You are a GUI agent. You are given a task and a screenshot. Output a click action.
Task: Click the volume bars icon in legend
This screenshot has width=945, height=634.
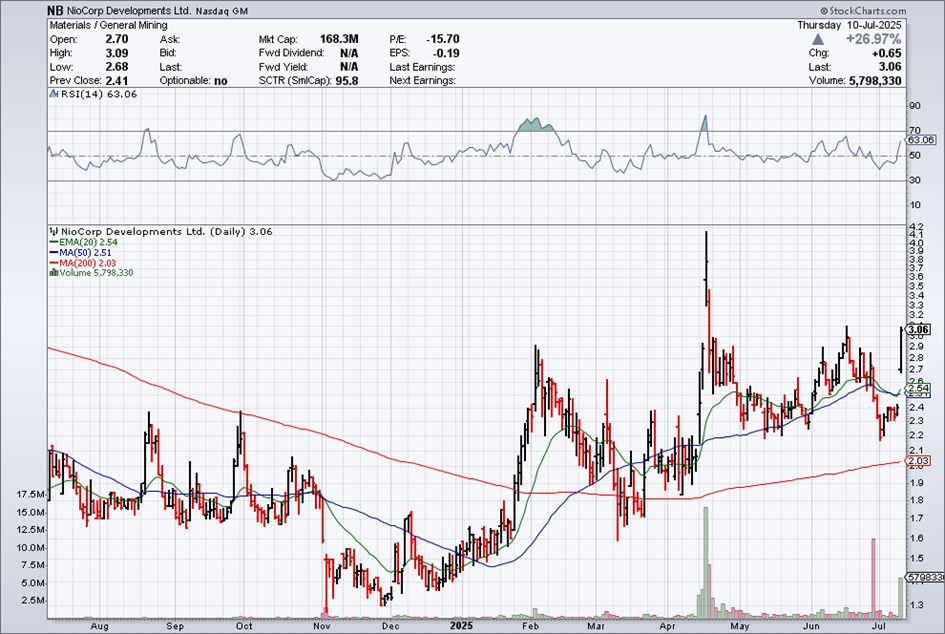(54, 273)
